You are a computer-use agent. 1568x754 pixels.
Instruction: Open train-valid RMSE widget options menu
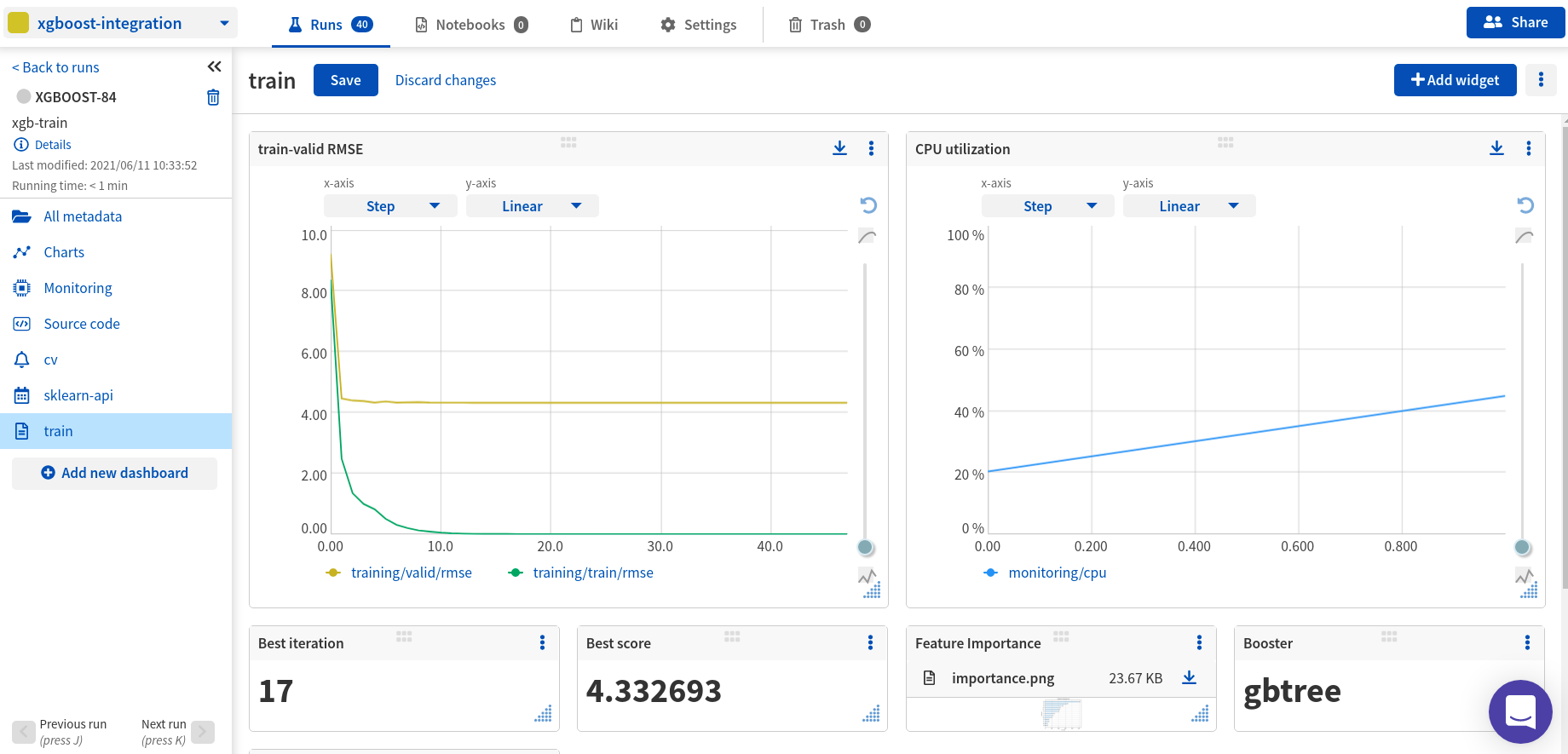[x=871, y=148]
